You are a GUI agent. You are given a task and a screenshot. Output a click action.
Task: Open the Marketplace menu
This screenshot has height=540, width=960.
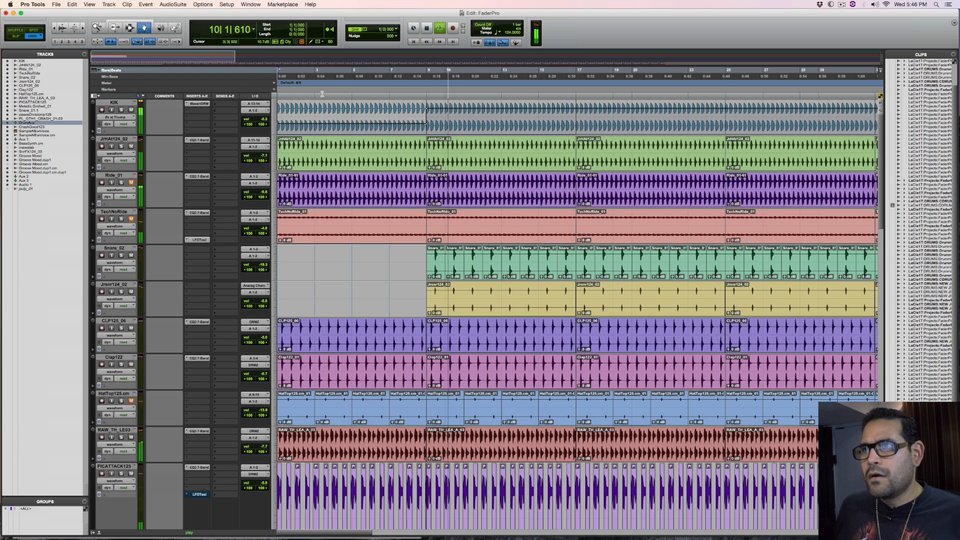282,4
